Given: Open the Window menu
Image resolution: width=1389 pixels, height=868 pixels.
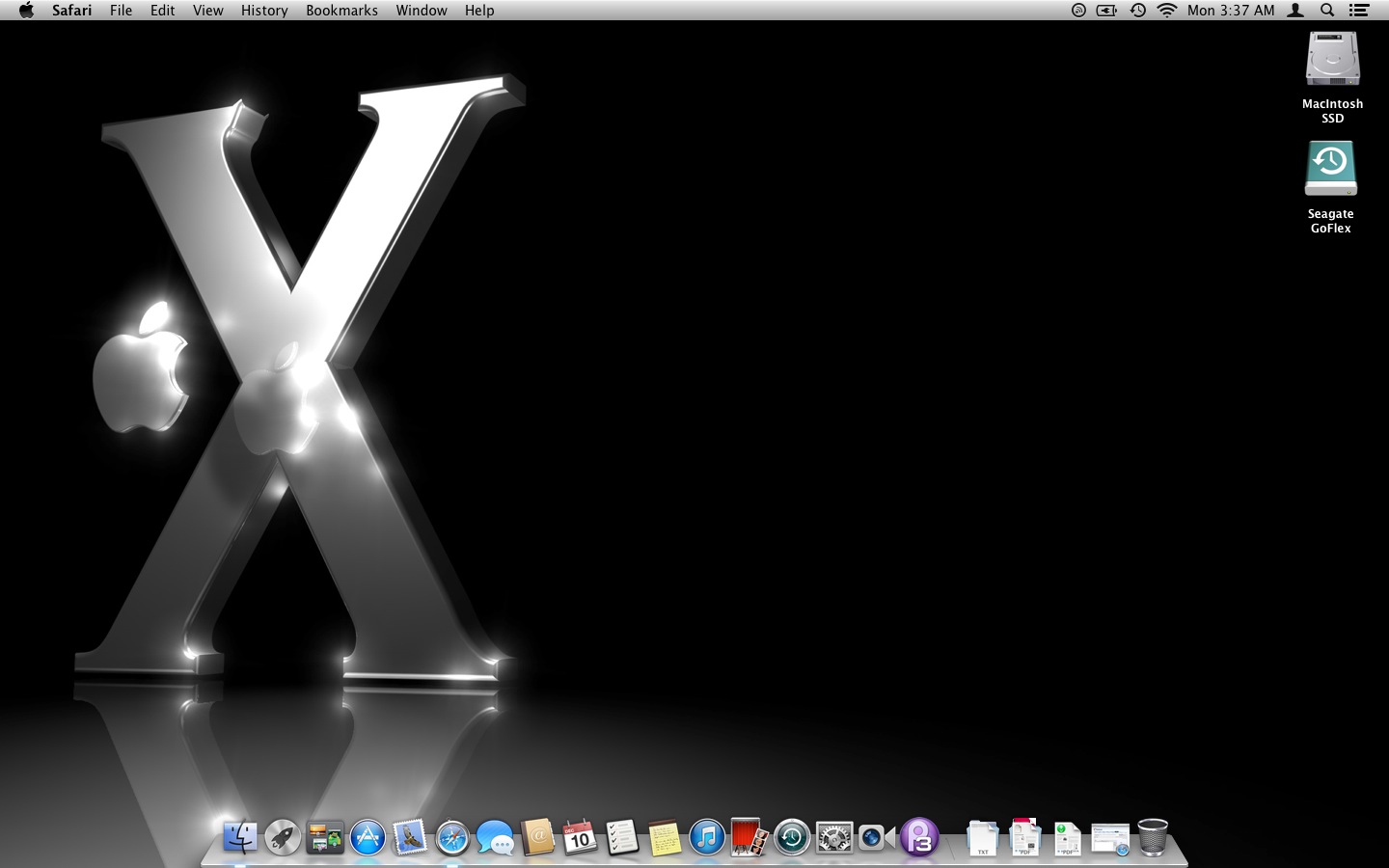Looking at the screenshot, I should click(422, 11).
